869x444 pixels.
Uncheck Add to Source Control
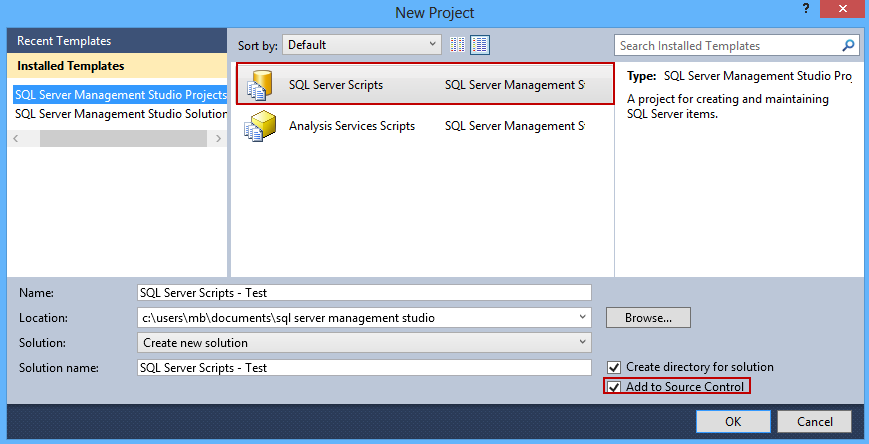pos(614,387)
